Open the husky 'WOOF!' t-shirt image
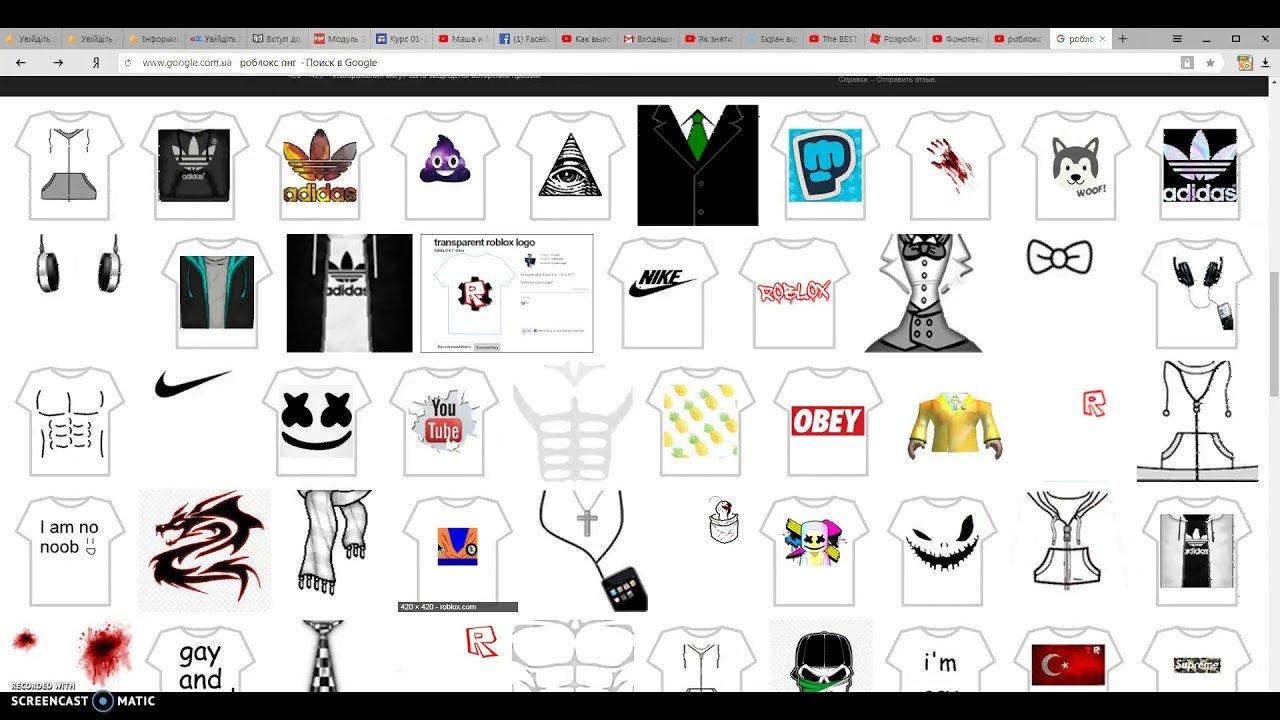The image size is (1280, 720). coord(1076,165)
